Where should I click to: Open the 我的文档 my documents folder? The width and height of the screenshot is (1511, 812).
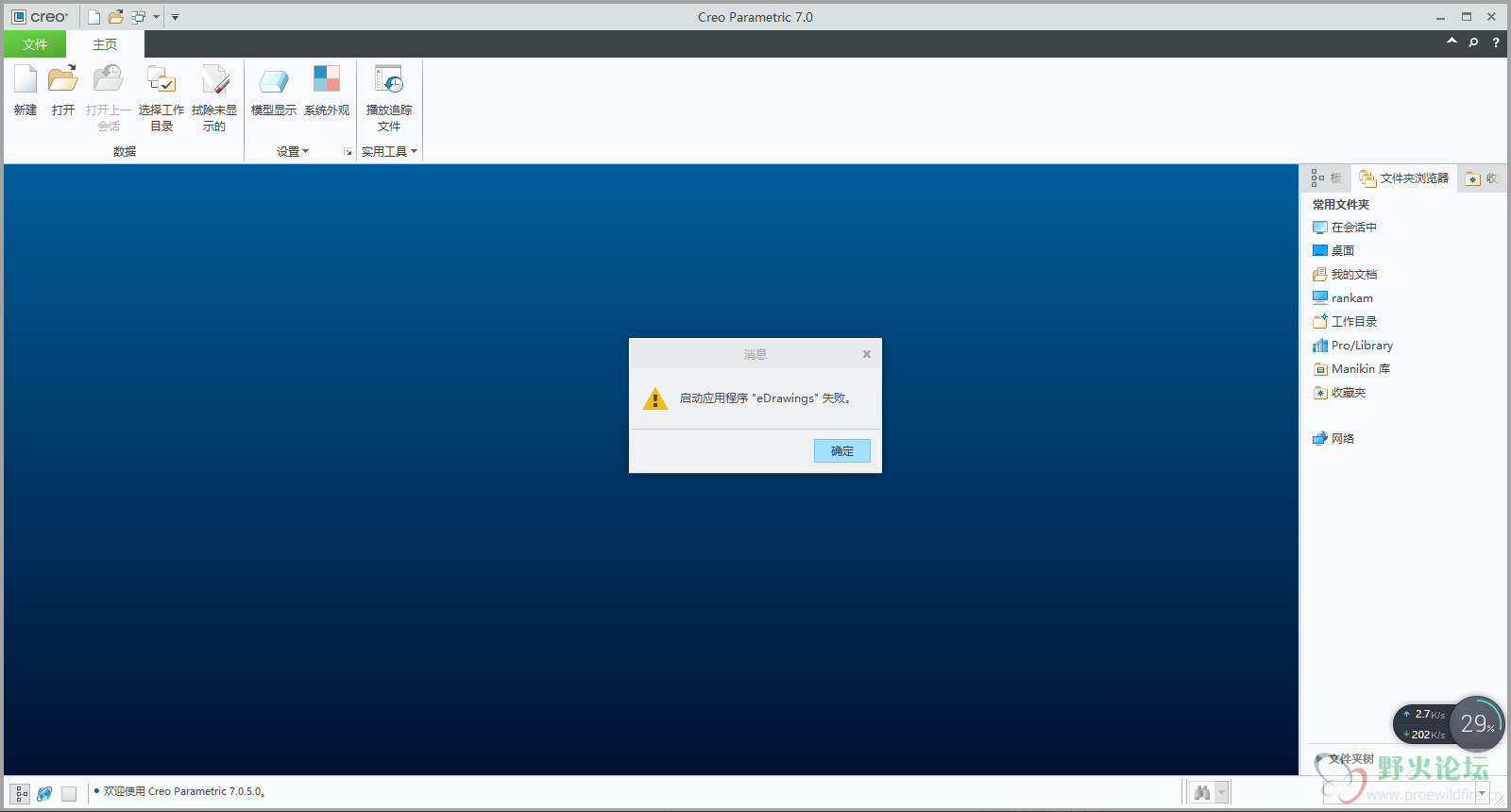(x=1345, y=275)
